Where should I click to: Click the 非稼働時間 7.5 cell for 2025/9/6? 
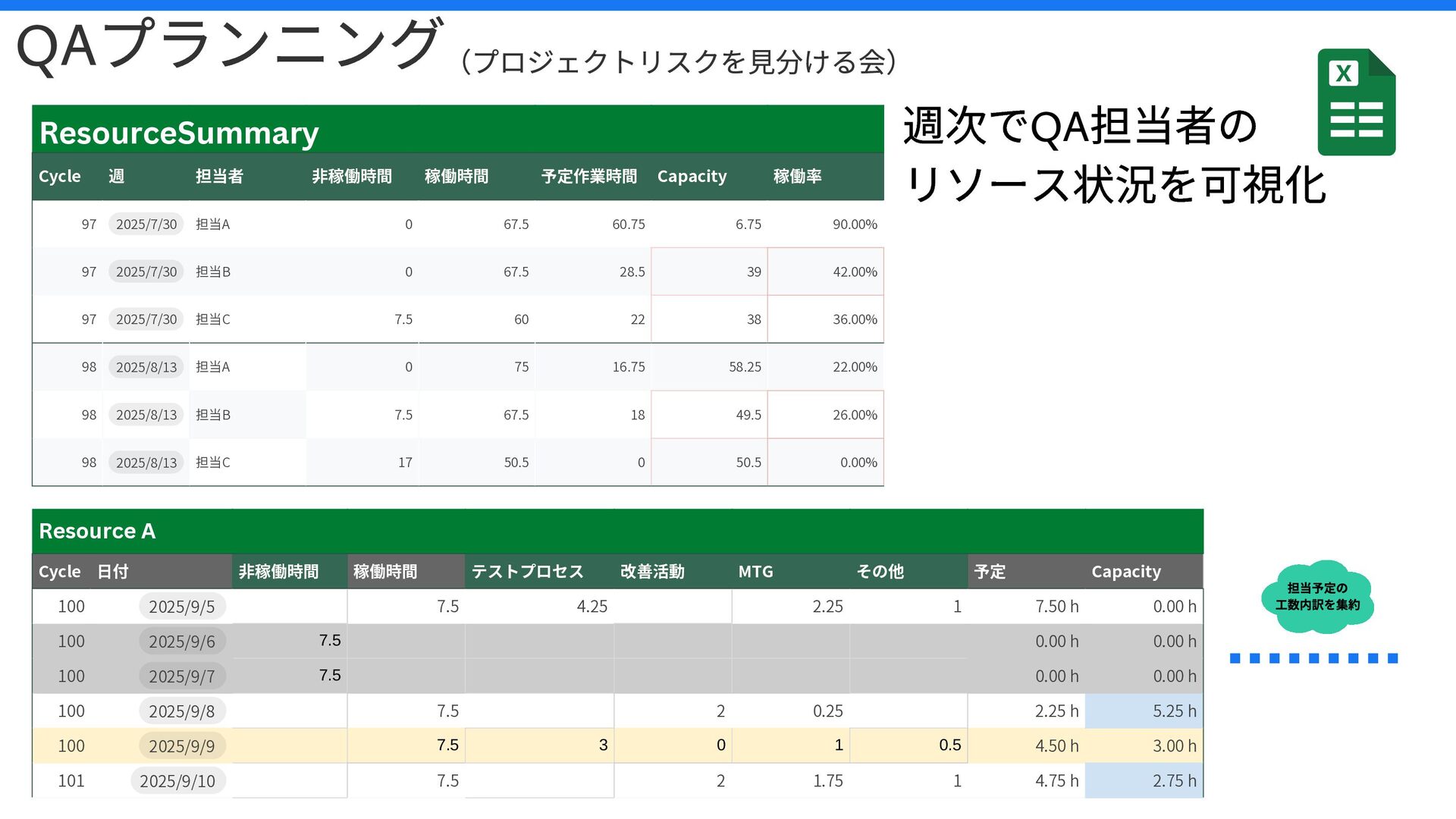pyautogui.click(x=290, y=641)
